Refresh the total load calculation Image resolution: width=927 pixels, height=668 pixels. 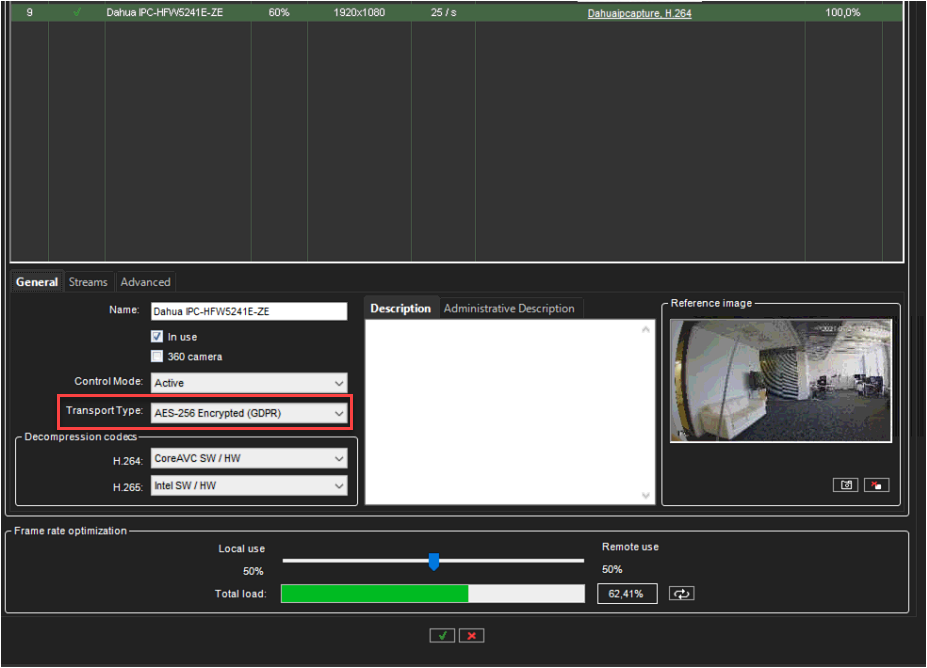tap(681, 593)
